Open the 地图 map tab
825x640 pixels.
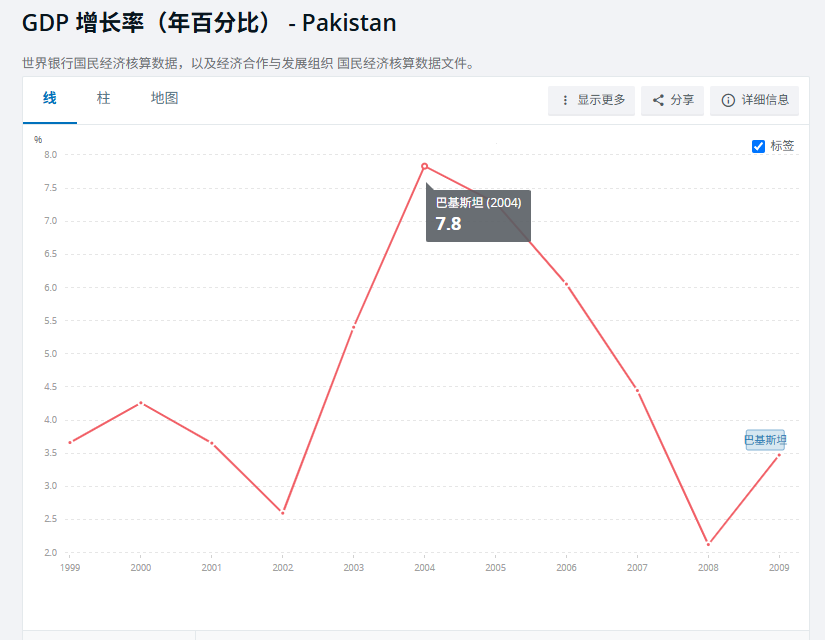[164, 98]
